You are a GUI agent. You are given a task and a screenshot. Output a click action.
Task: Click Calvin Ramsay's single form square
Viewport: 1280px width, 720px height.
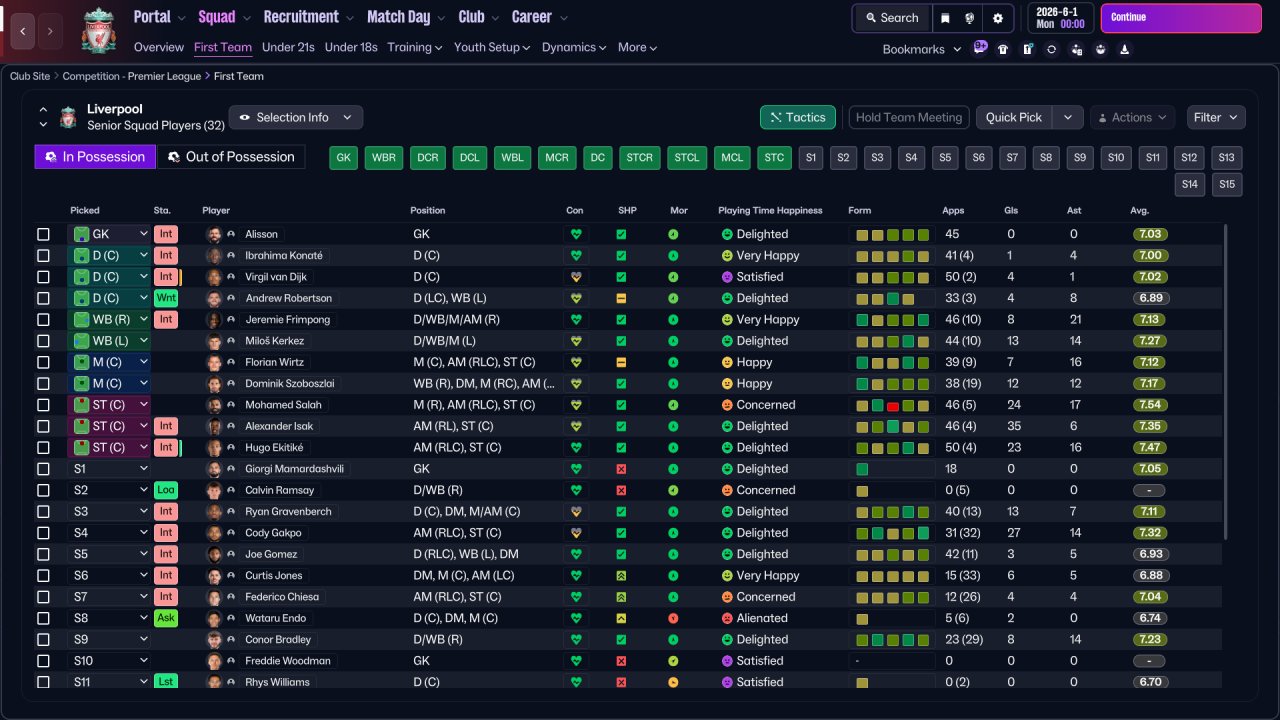(862, 490)
